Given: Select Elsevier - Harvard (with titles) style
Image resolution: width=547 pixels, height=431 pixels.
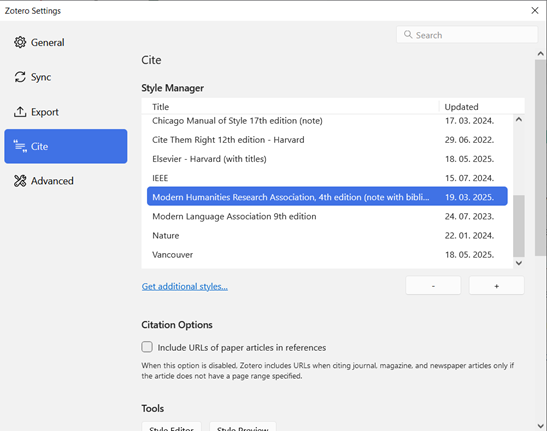Looking at the screenshot, I should coord(327,159).
